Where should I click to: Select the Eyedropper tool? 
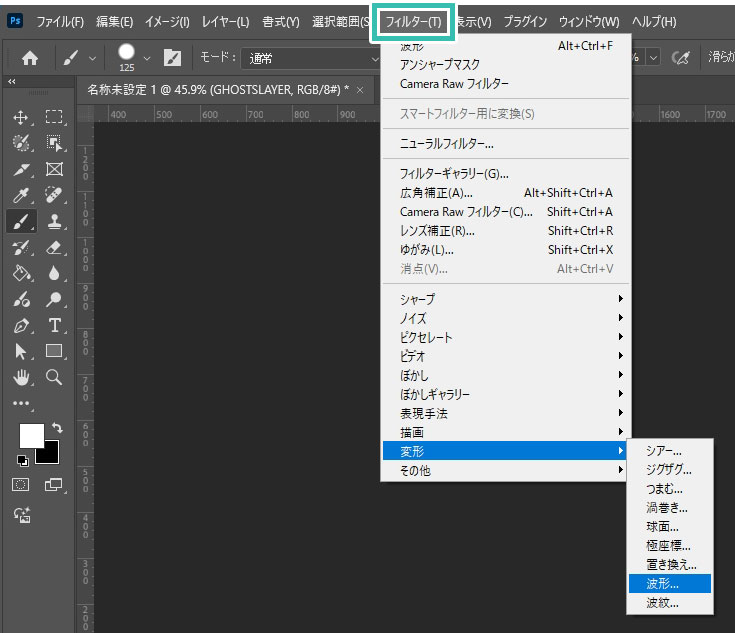pos(21,195)
